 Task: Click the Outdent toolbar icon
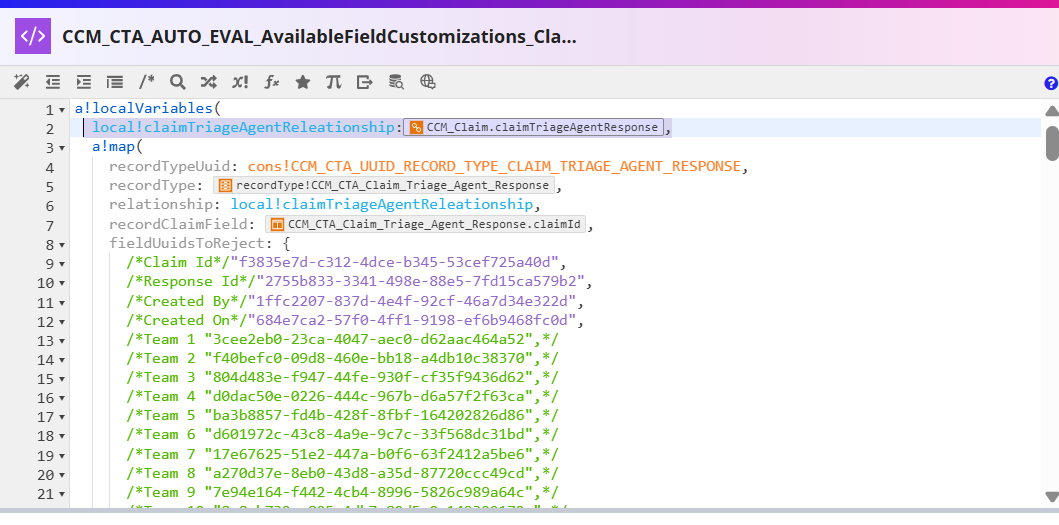tap(53, 82)
